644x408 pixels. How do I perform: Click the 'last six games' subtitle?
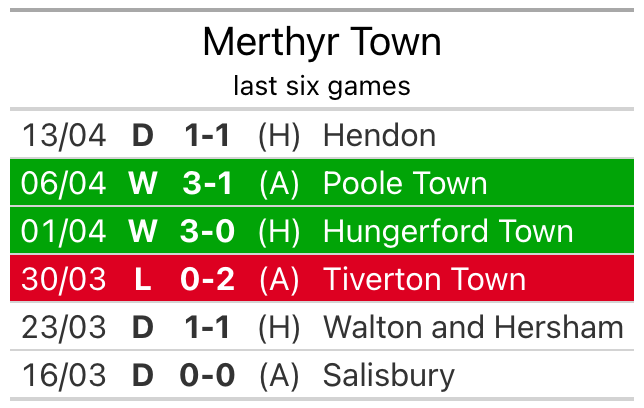coord(321,86)
